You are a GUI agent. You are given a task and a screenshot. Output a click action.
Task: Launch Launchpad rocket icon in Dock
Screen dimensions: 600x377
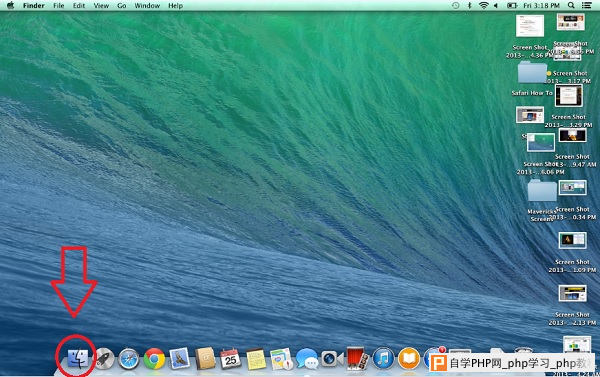click(x=104, y=359)
